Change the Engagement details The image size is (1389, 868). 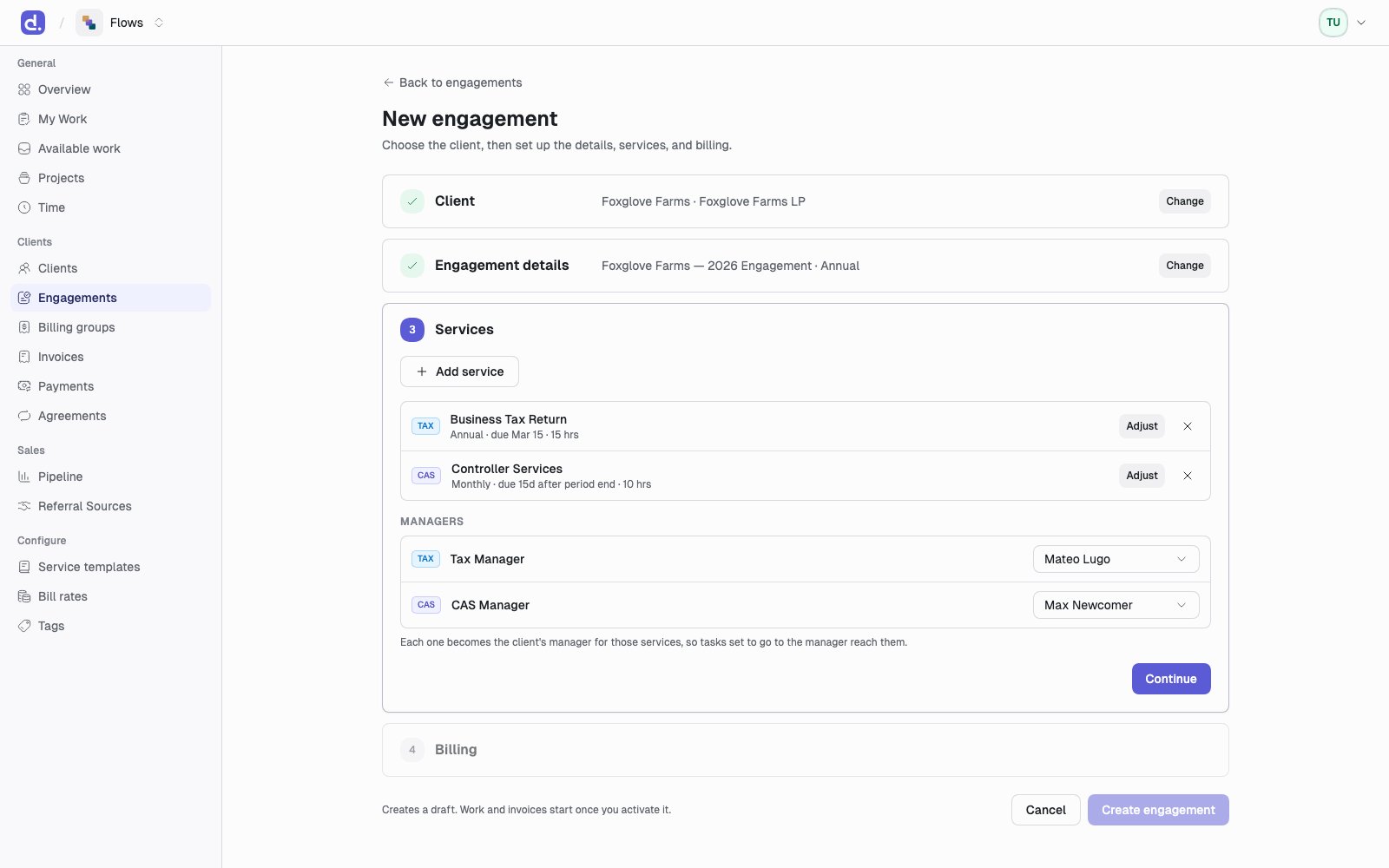(x=1184, y=266)
